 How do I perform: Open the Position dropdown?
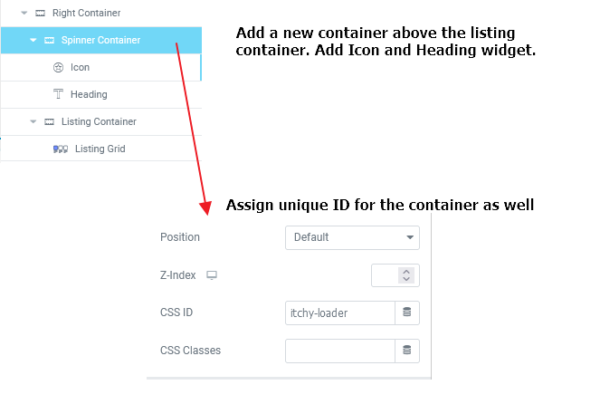click(352, 238)
